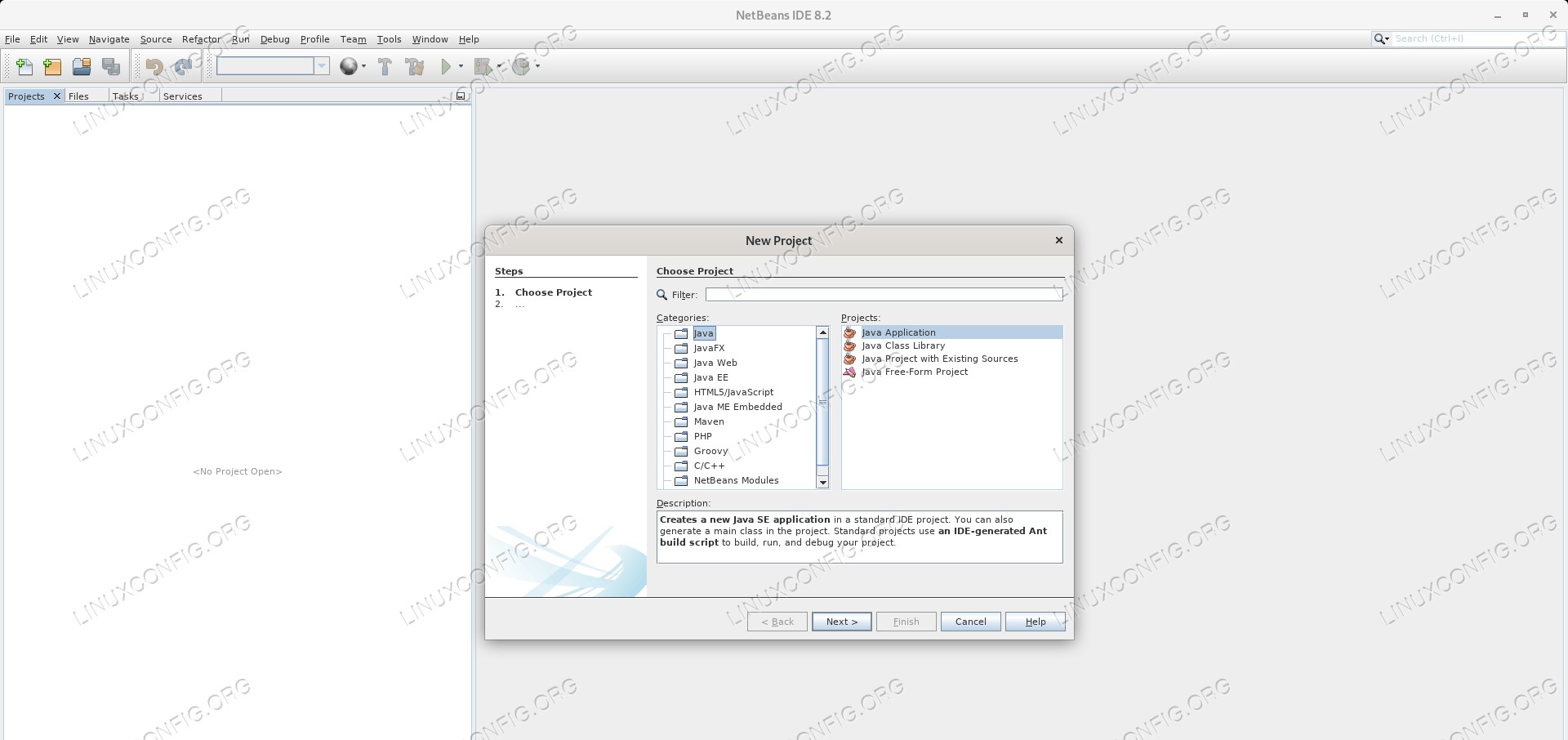1568x740 pixels.
Task: Close the New Project dialog
Action: click(1059, 240)
